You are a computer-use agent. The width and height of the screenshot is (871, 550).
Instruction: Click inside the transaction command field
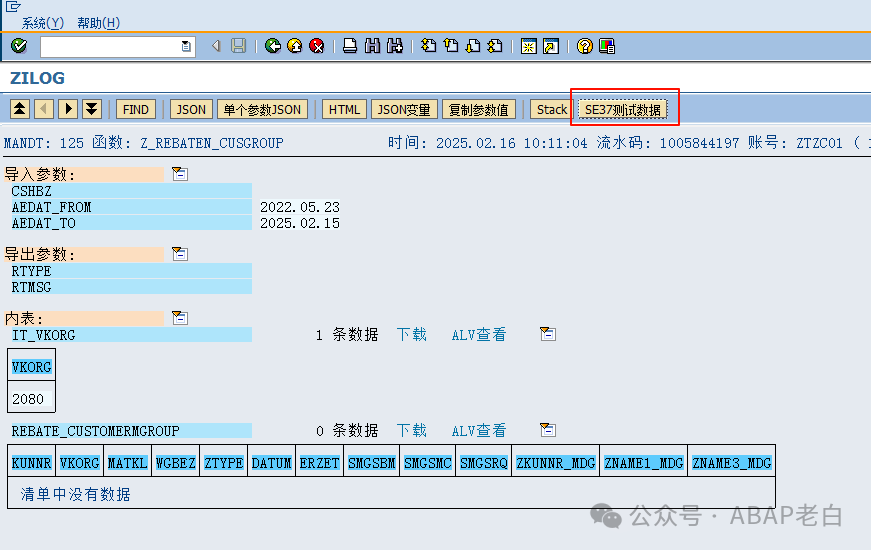tap(111, 46)
